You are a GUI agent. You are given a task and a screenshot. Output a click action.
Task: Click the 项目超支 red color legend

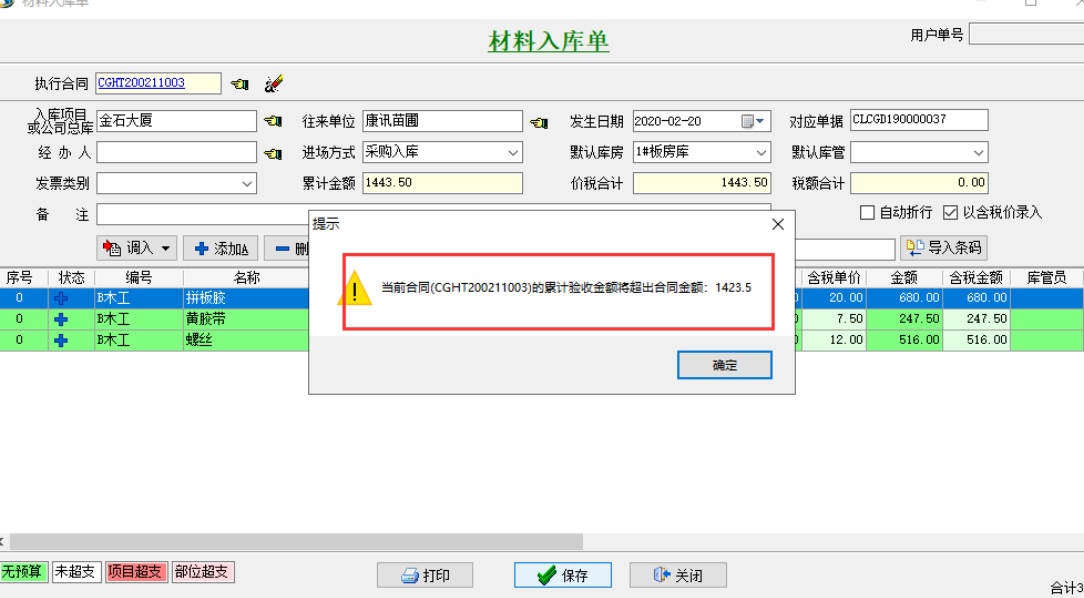[x=136, y=572]
